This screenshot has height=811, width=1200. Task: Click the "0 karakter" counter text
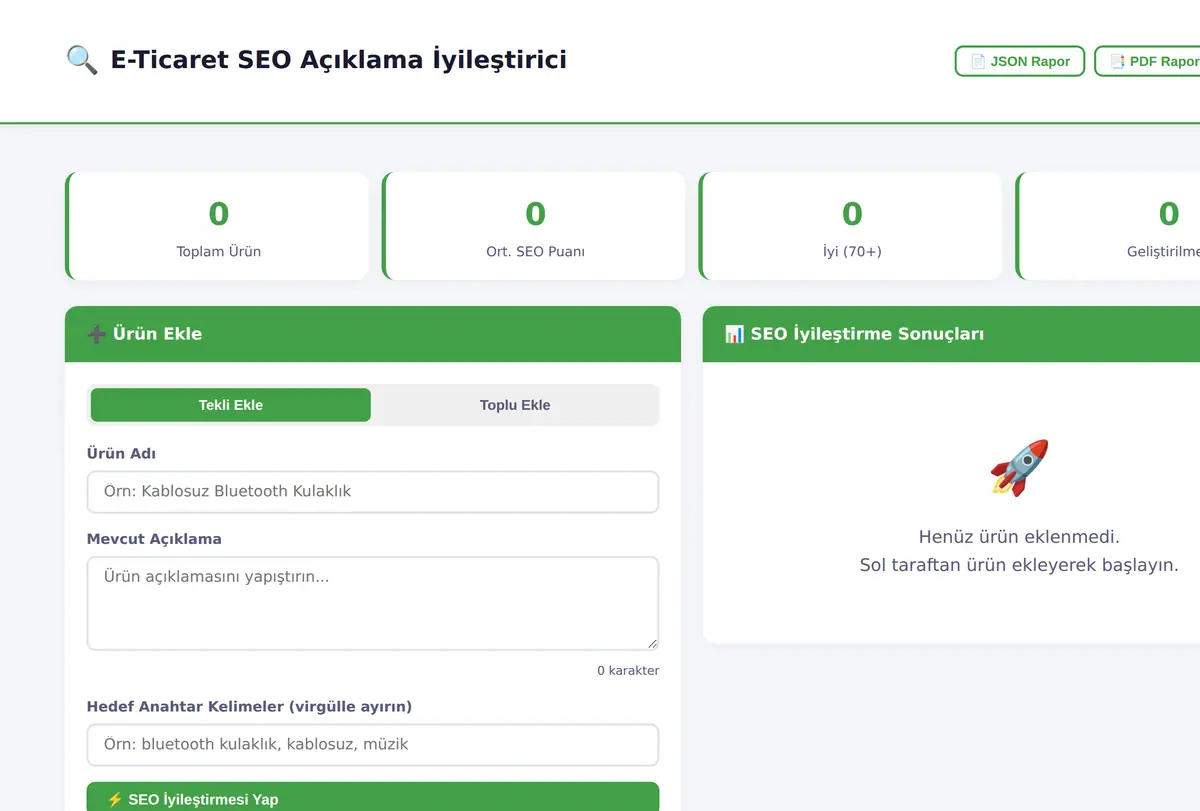pyautogui.click(x=628, y=670)
